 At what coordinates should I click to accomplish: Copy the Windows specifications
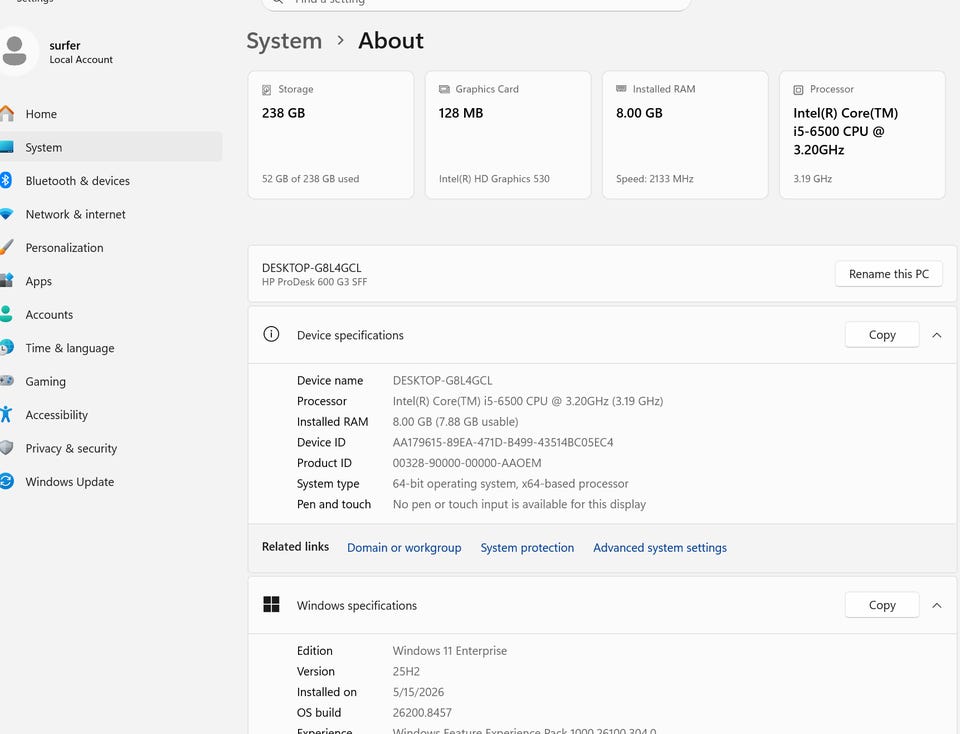pyautogui.click(x=882, y=605)
